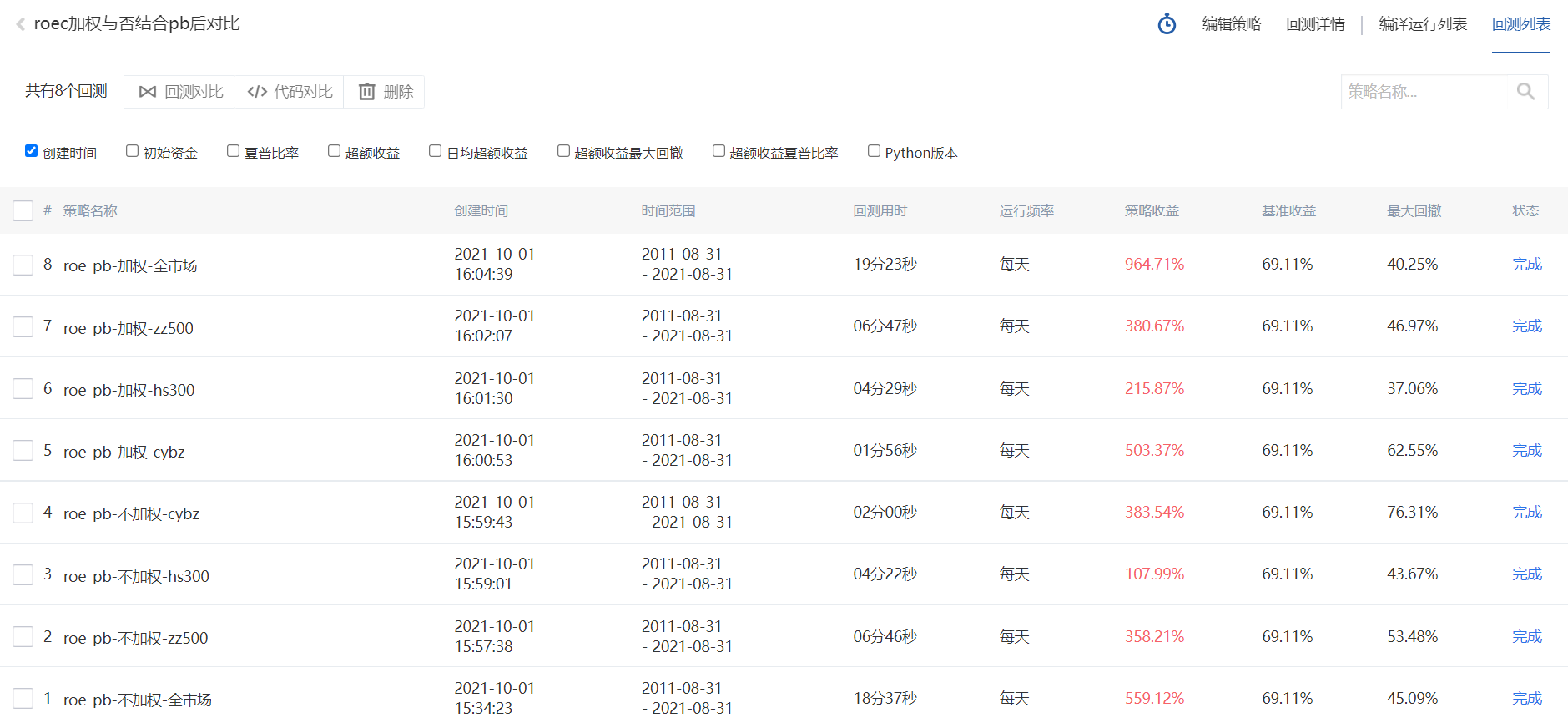Open the stopwatch timer icon

tap(1167, 24)
